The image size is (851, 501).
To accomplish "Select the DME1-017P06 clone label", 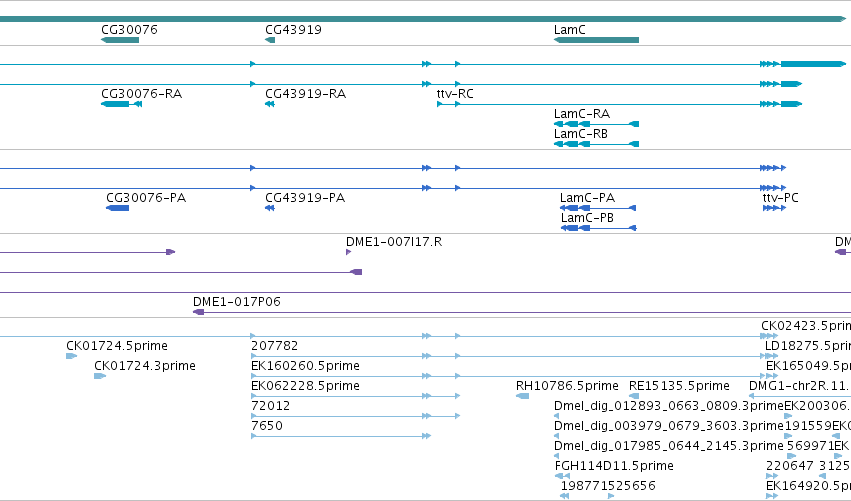I will 237,301.
